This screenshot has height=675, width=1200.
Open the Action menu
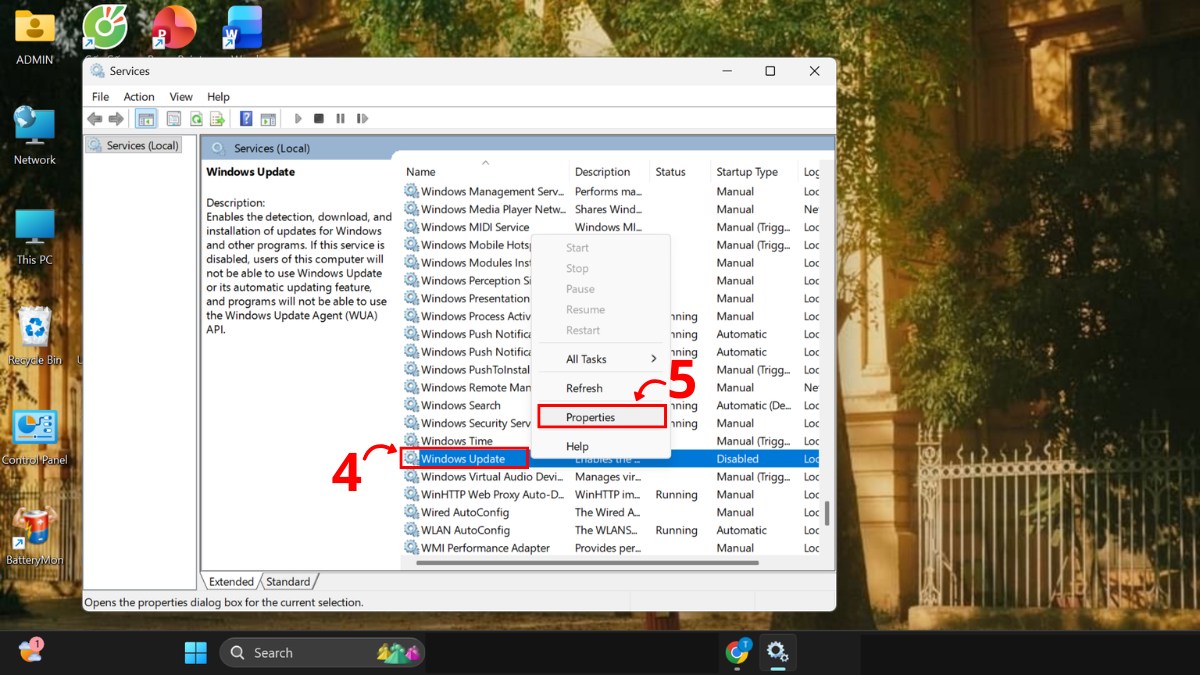tap(138, 96)
